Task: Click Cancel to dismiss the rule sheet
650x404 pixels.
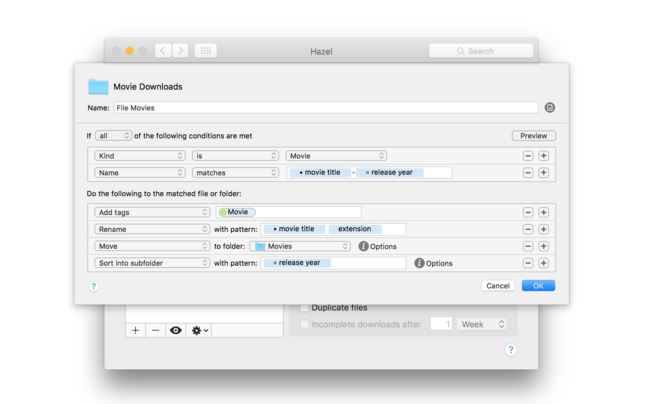Action: coord(498,286)
